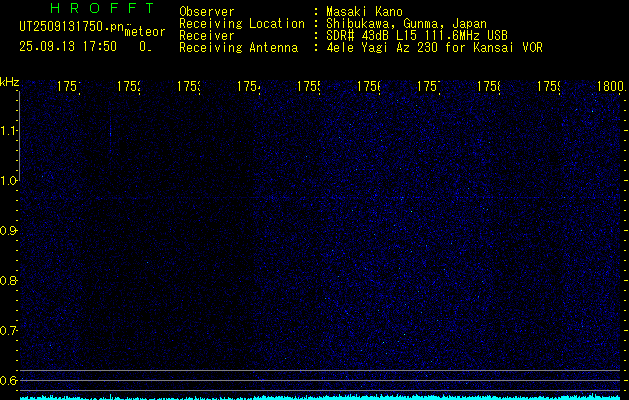The height and width of the screenshot is (400, 629).
Task: Select receiver info SDR# 43dB L15 111.6MHz USB
Action: click(417, 36)
